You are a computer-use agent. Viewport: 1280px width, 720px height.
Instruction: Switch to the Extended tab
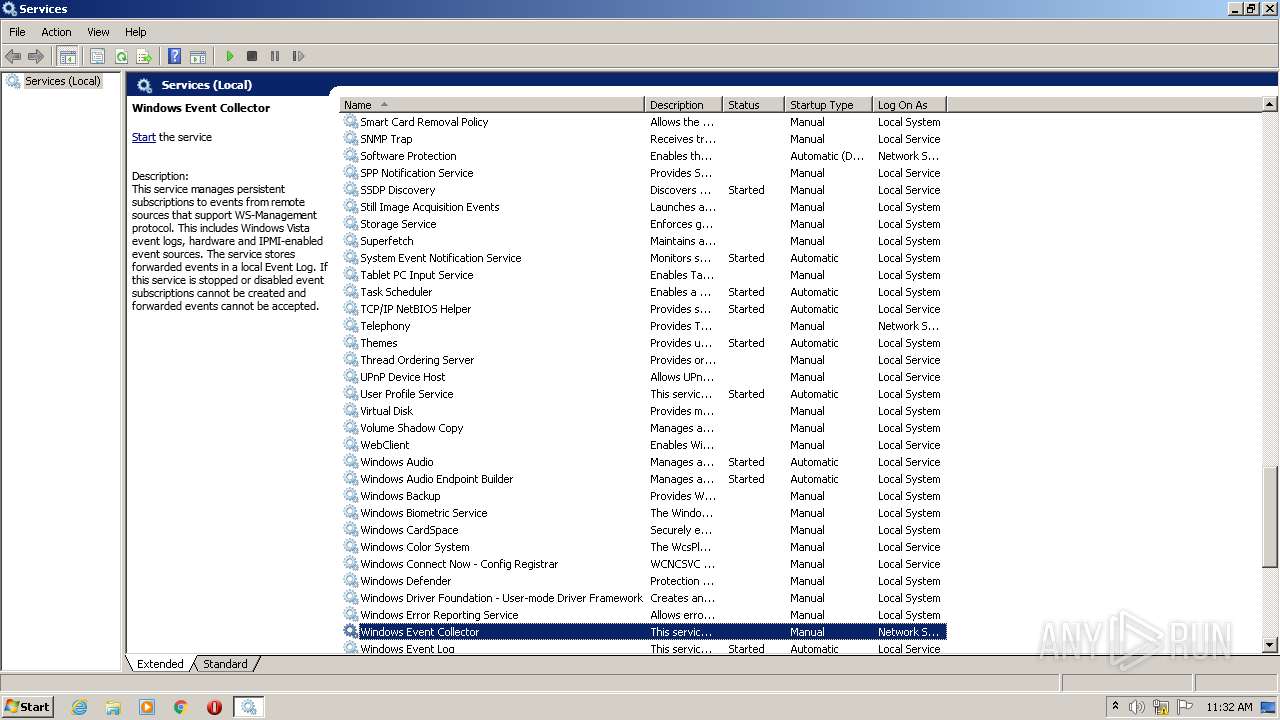pos(160,664)
